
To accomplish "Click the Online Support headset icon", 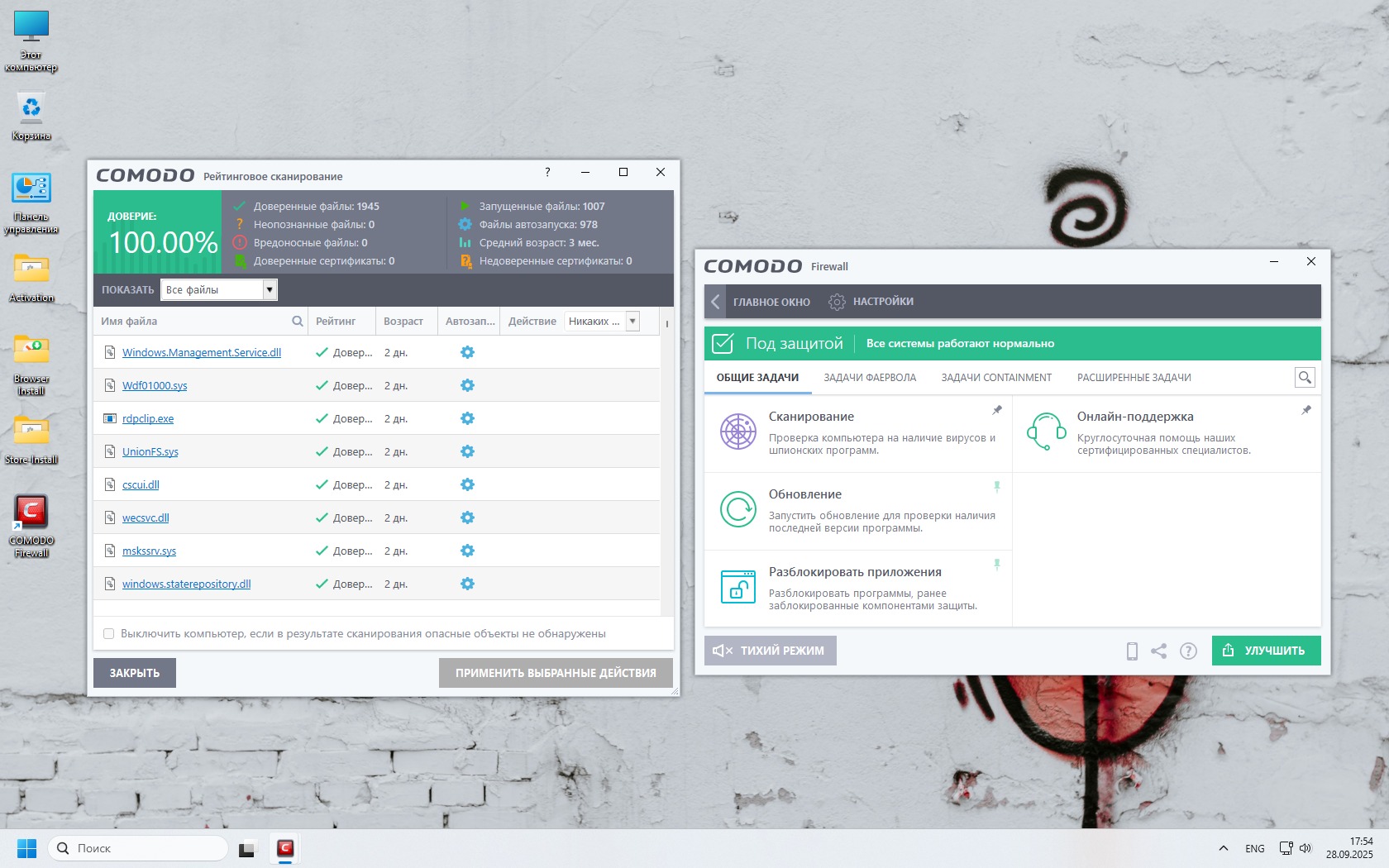I will 1046,432.
